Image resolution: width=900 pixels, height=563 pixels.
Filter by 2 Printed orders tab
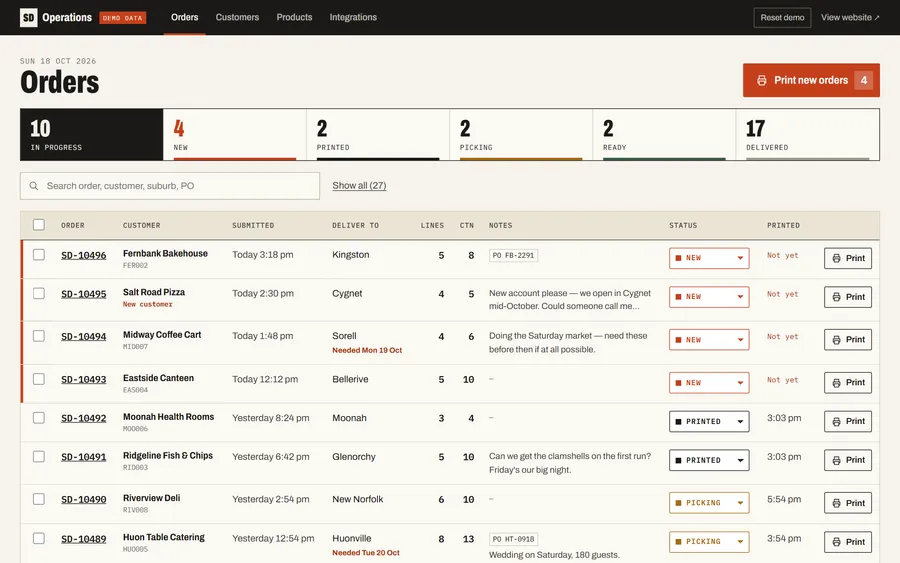[378, 135]
